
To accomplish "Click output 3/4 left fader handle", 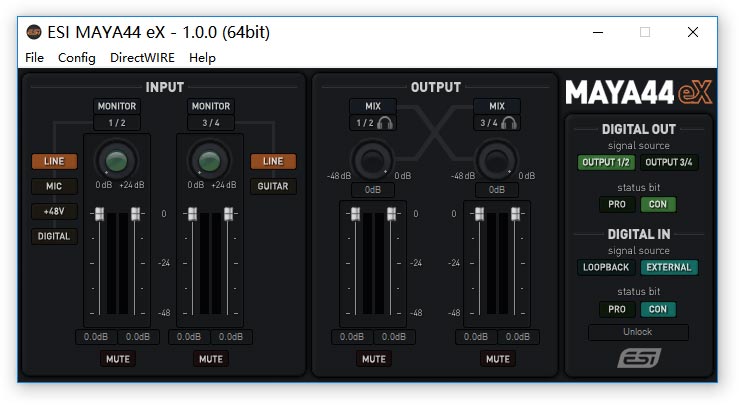I will point(479,214).
